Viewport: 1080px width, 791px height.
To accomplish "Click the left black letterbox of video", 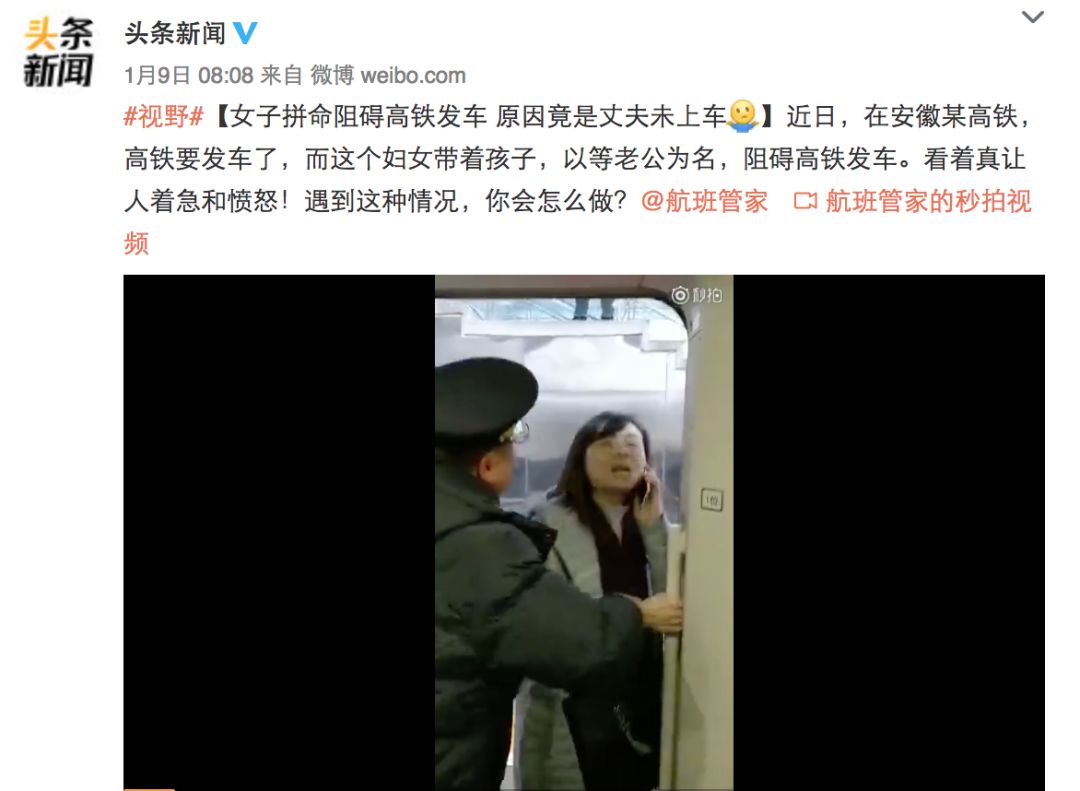I will click(279, 532).
